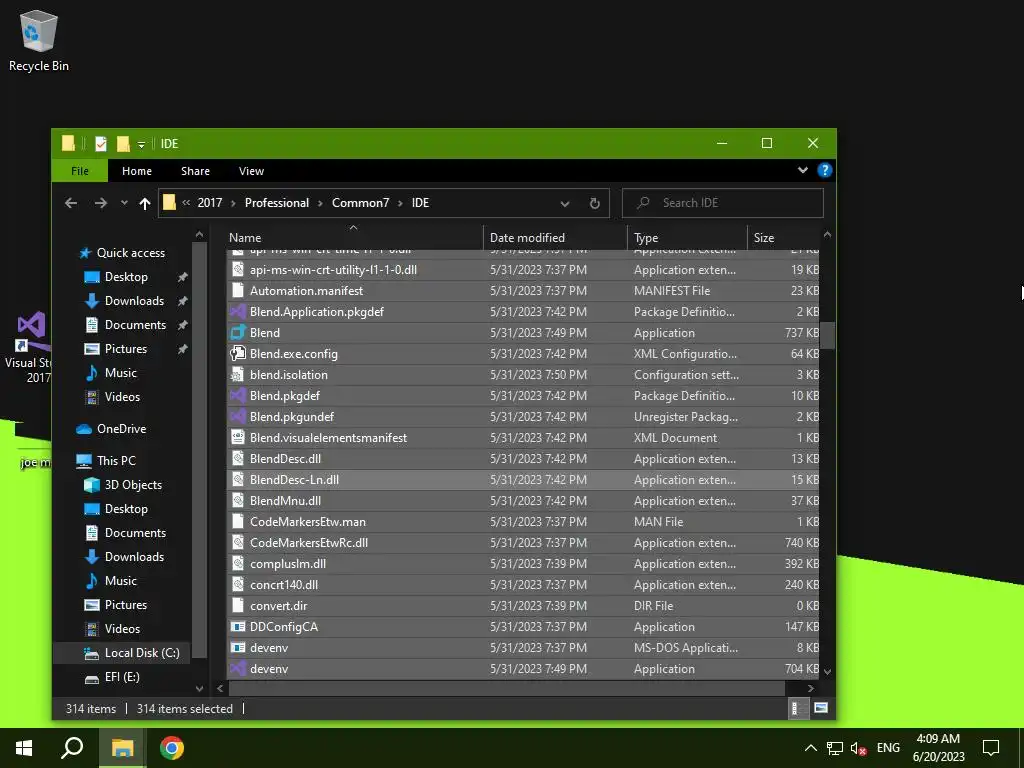Navigate to the Professional breadcrumb

pos(277,203)
